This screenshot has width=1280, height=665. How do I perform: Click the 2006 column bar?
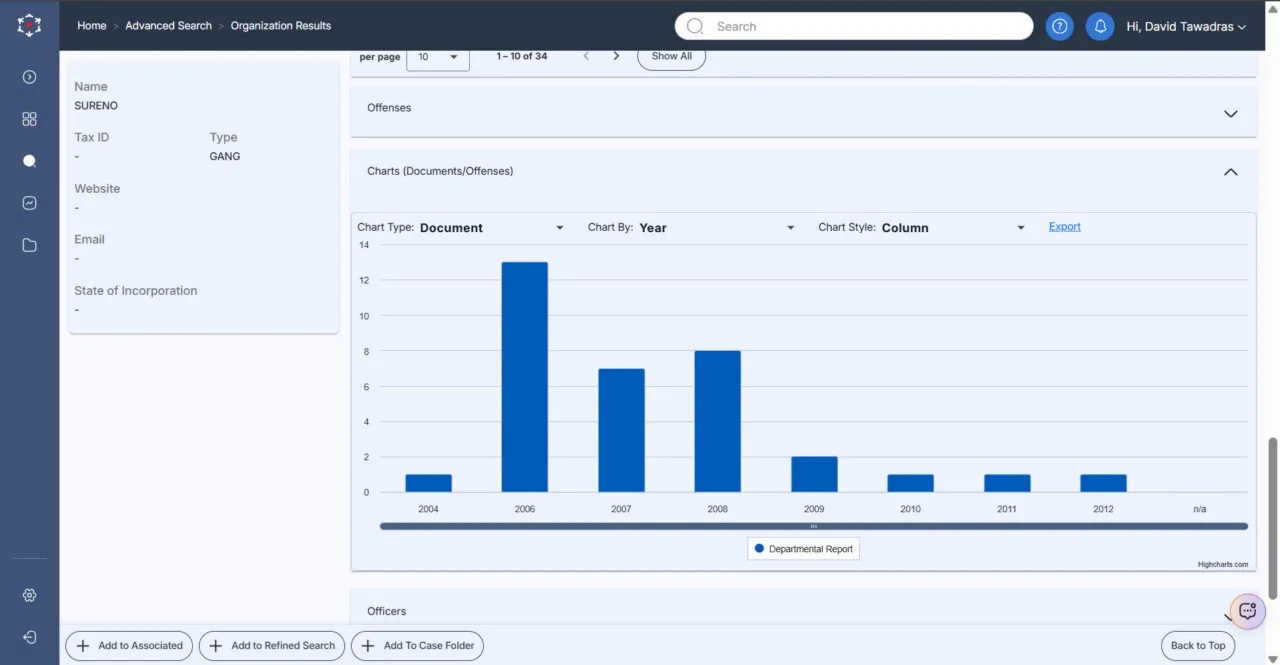(525, 377)
